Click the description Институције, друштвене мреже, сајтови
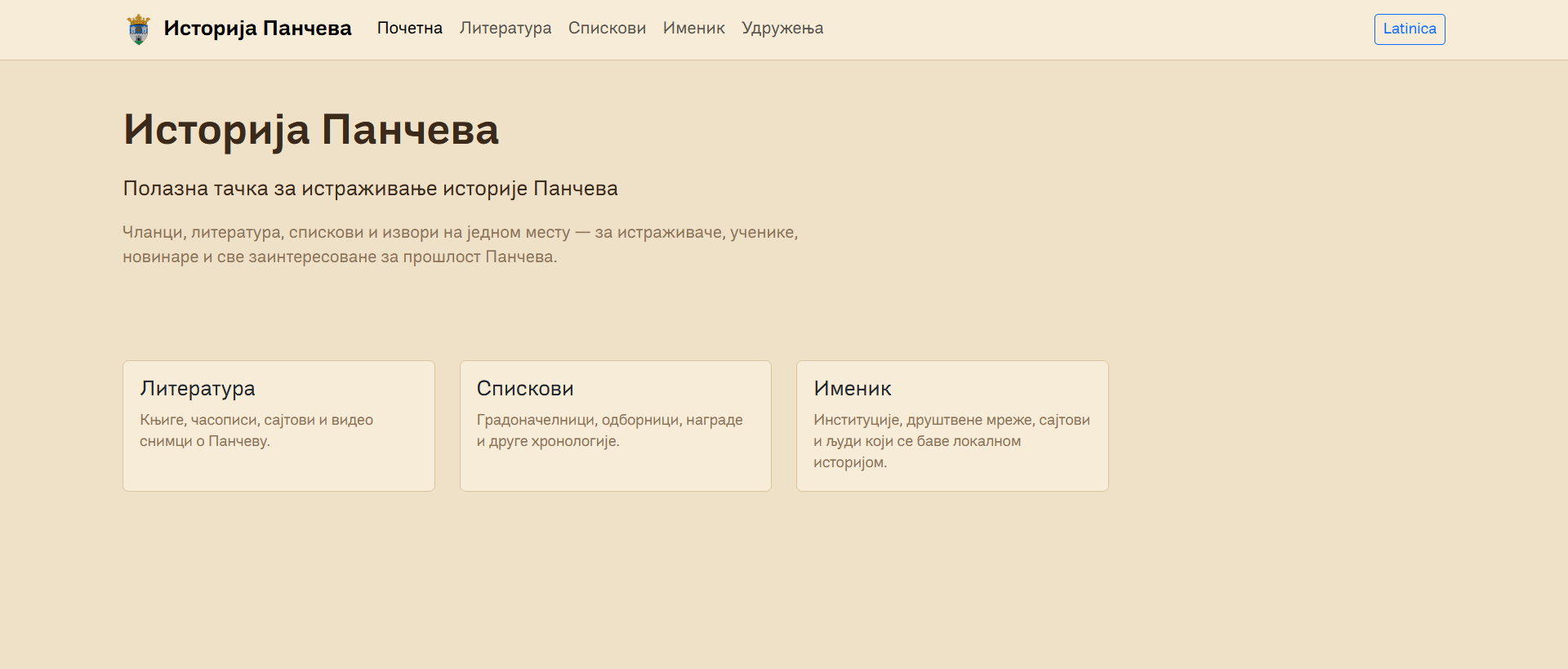The height and width of the screenshot is (669, 1568). (951, 441)
